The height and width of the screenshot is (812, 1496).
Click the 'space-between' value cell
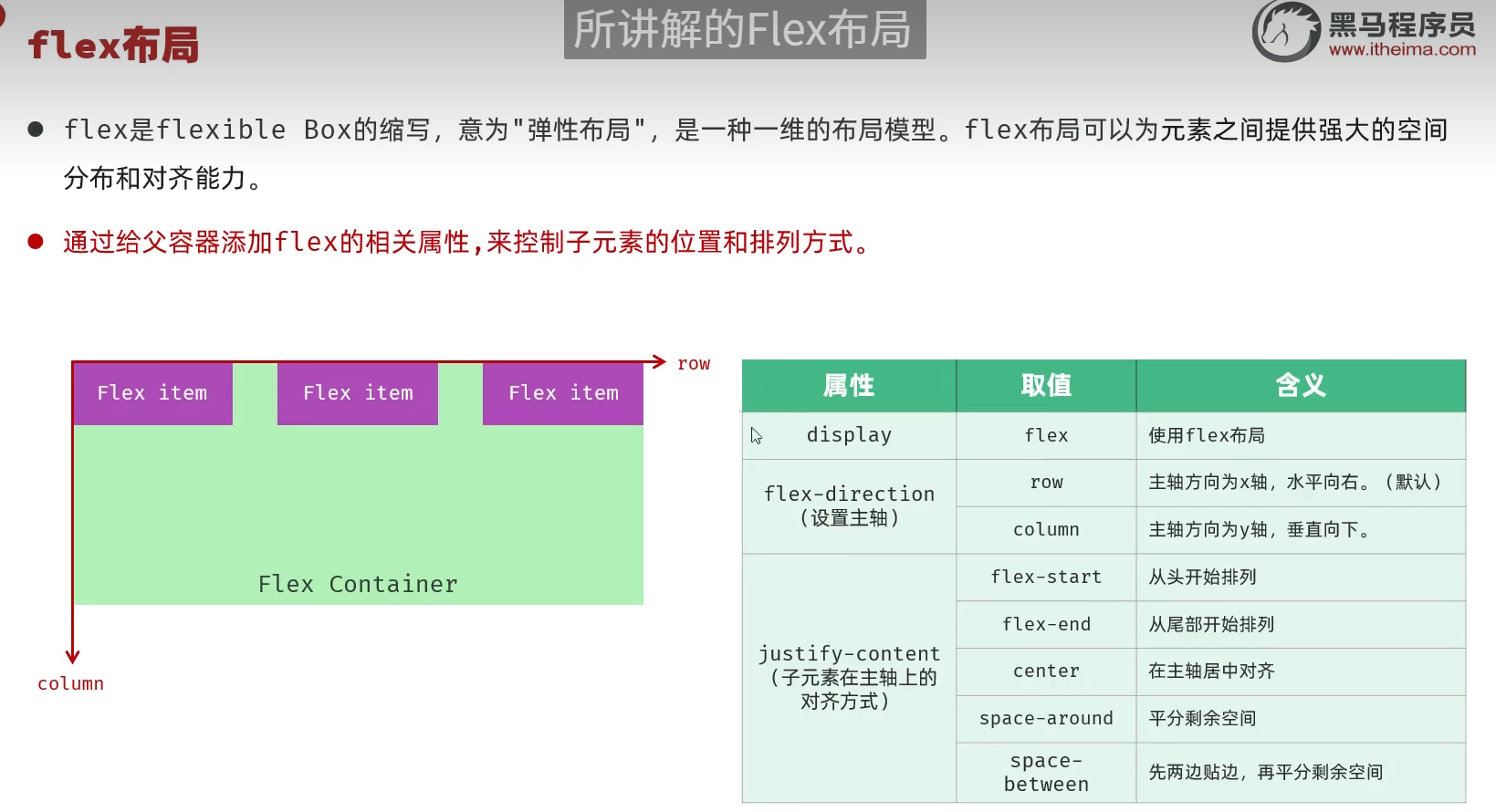(x=1046, y=773)
